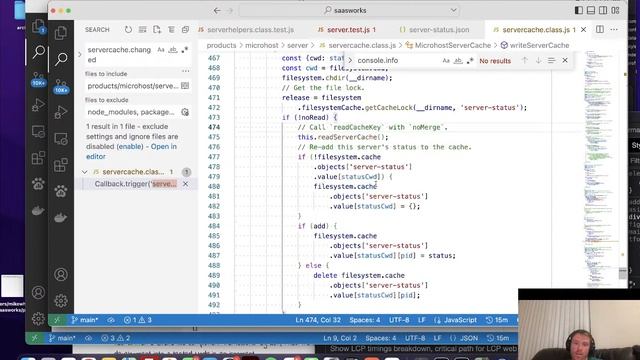
Task: Click the enable link in search message
Action: (x=130, y=147)
